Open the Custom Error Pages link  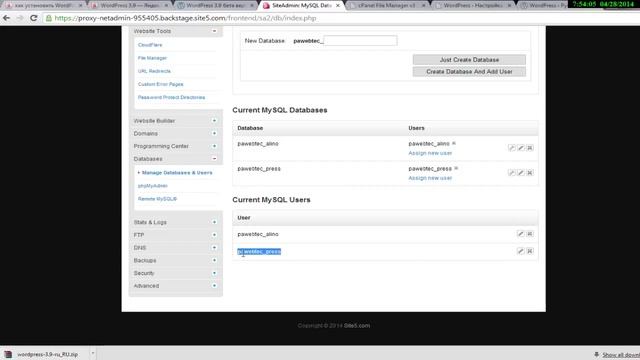(160, 84)
